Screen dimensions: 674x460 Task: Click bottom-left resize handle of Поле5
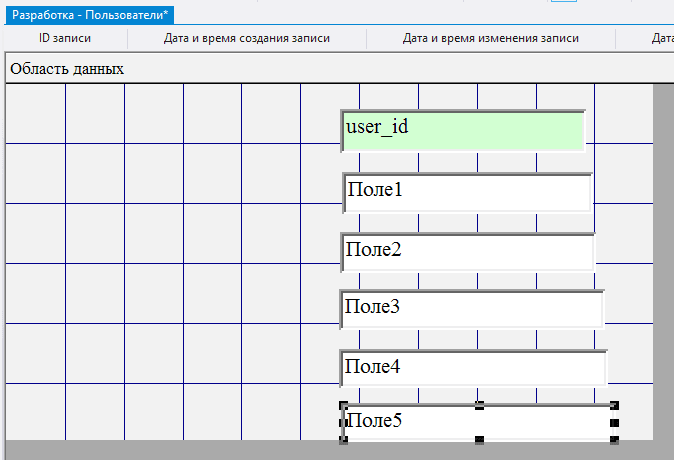[344, 440]
